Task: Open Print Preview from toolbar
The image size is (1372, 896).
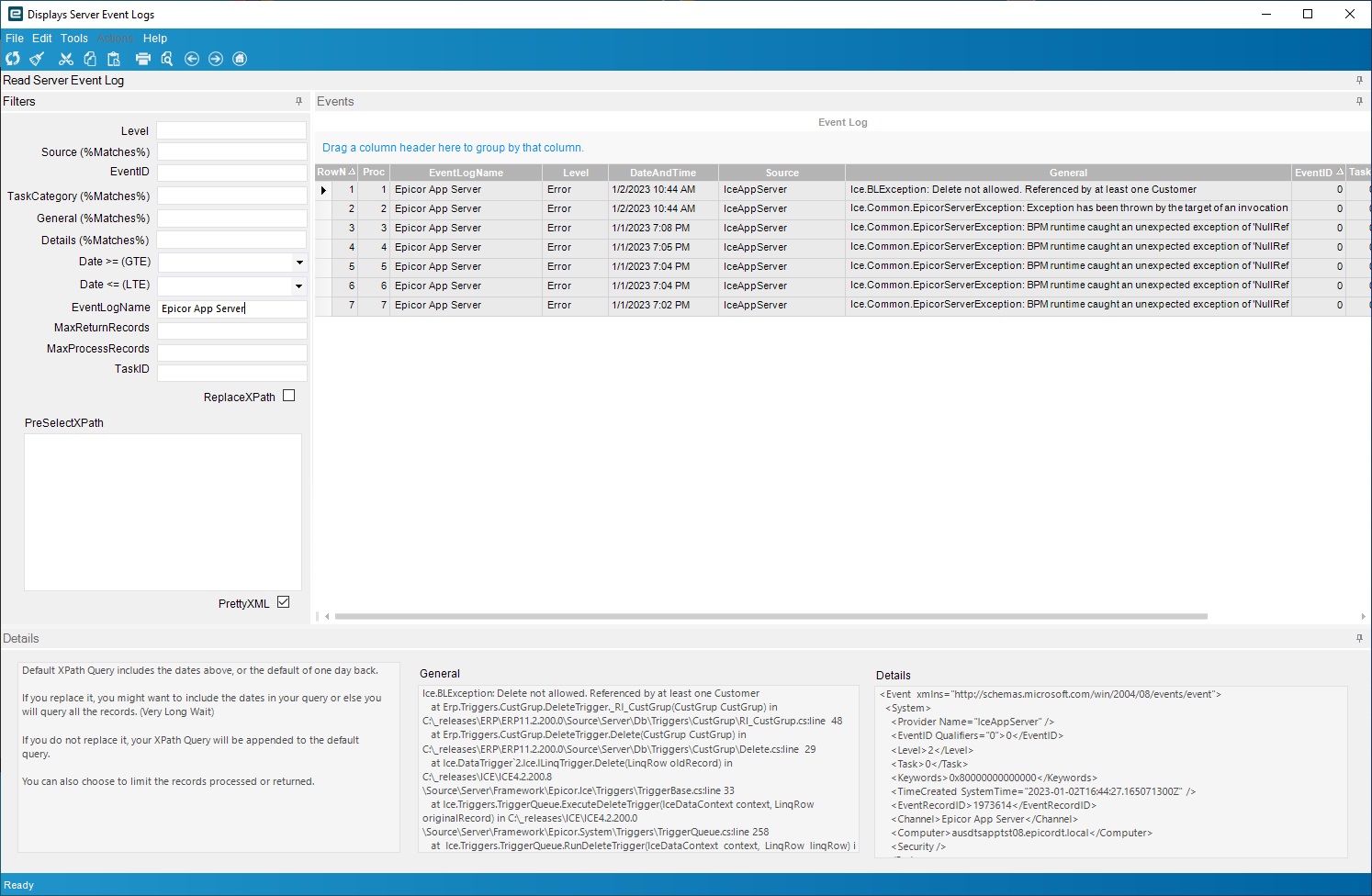Action: pos(167,59)
